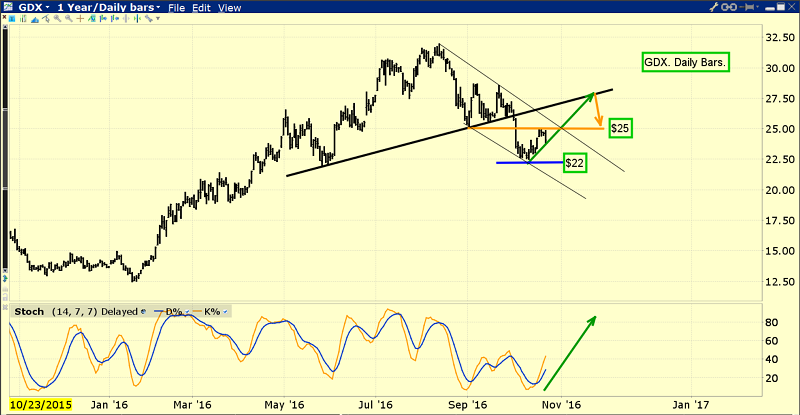Toggle the K% line checkbox
800x415 pixels.
225,311
